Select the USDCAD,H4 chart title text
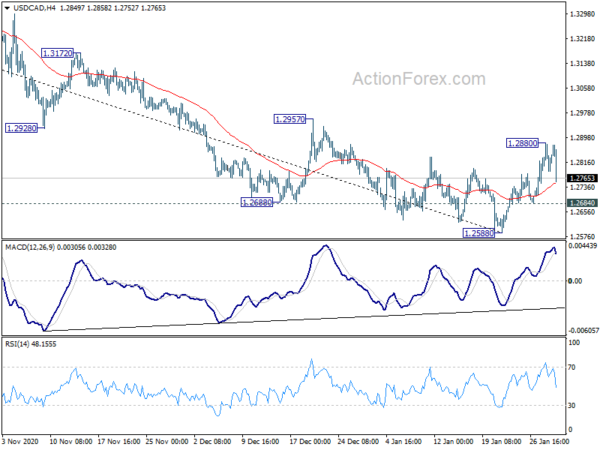Viewport: 600px width, 450px height. [x=34, y=8]
